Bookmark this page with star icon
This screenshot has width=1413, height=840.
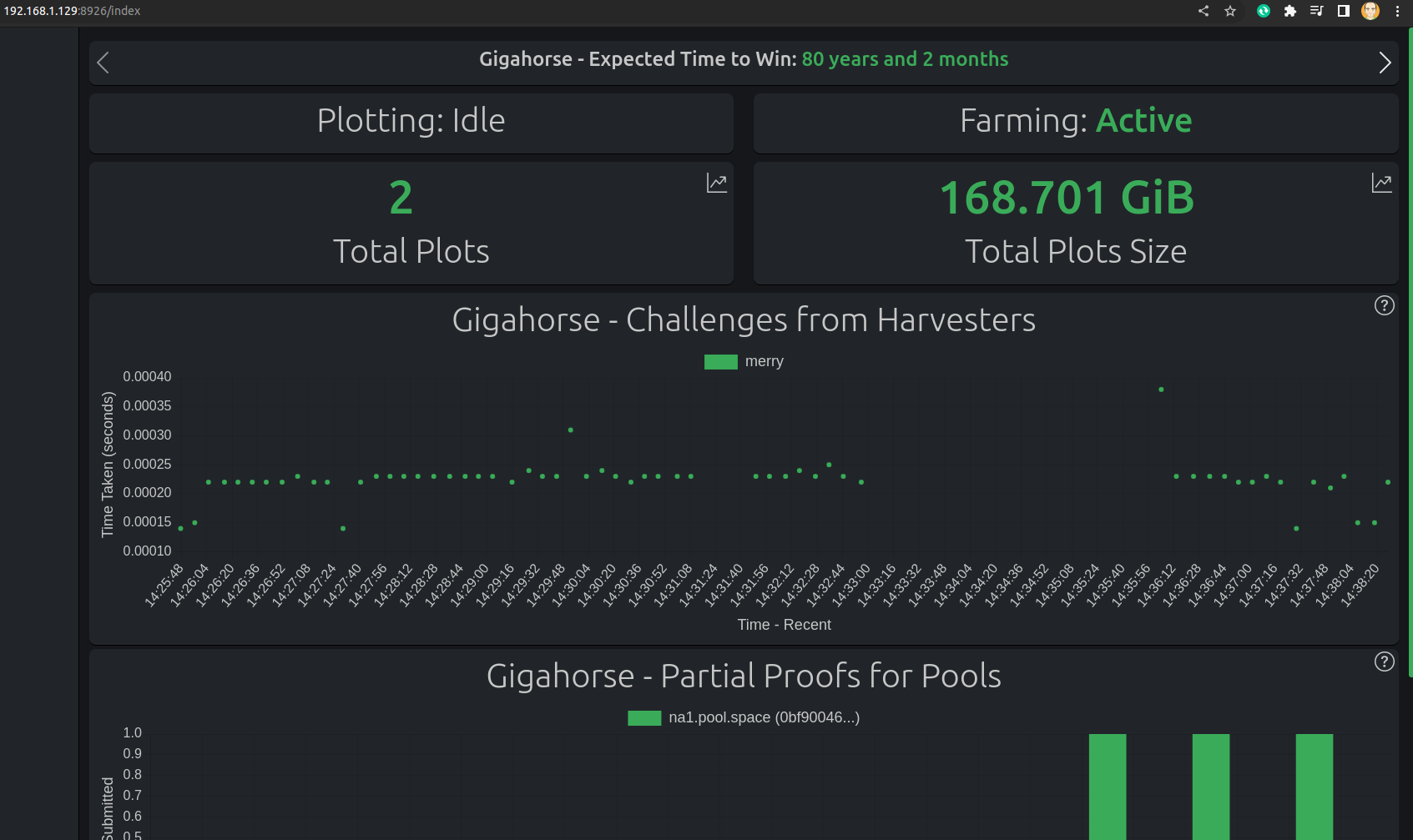click(x=1230, y=11)
